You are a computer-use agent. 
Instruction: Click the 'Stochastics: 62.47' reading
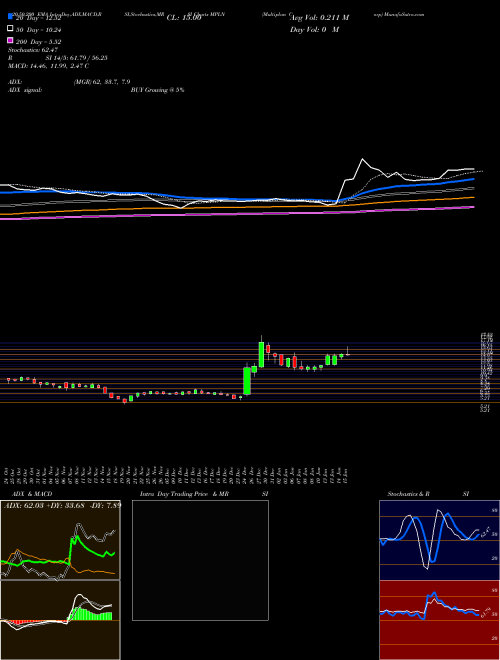tap(33, 50)
